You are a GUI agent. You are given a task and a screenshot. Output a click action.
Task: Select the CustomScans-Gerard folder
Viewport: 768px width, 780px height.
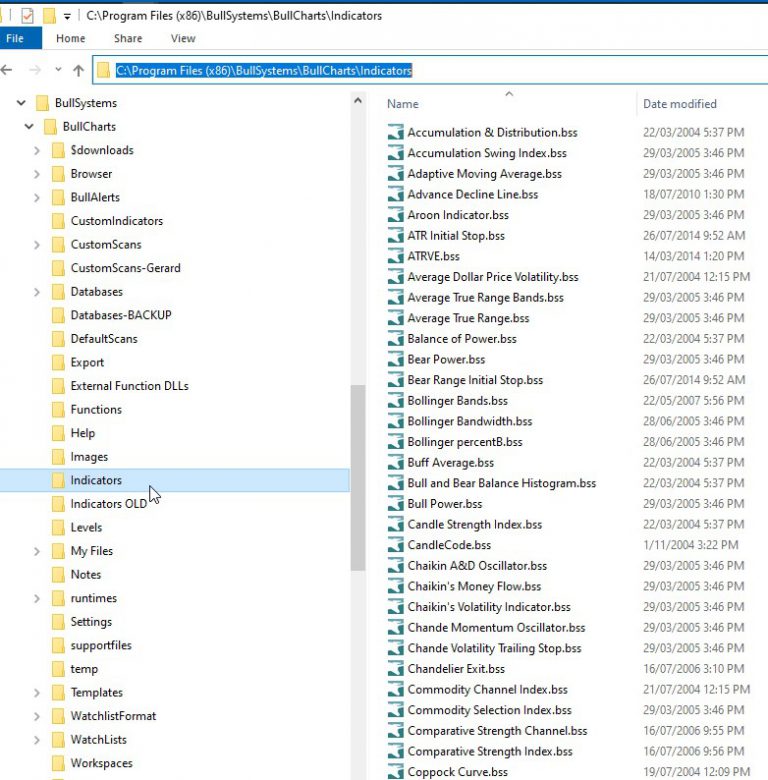pyautogui.click(x=125, y=268)
